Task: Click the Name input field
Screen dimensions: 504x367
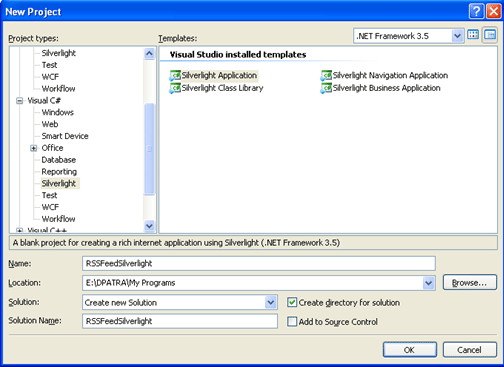Action: [x=259, y=263]
